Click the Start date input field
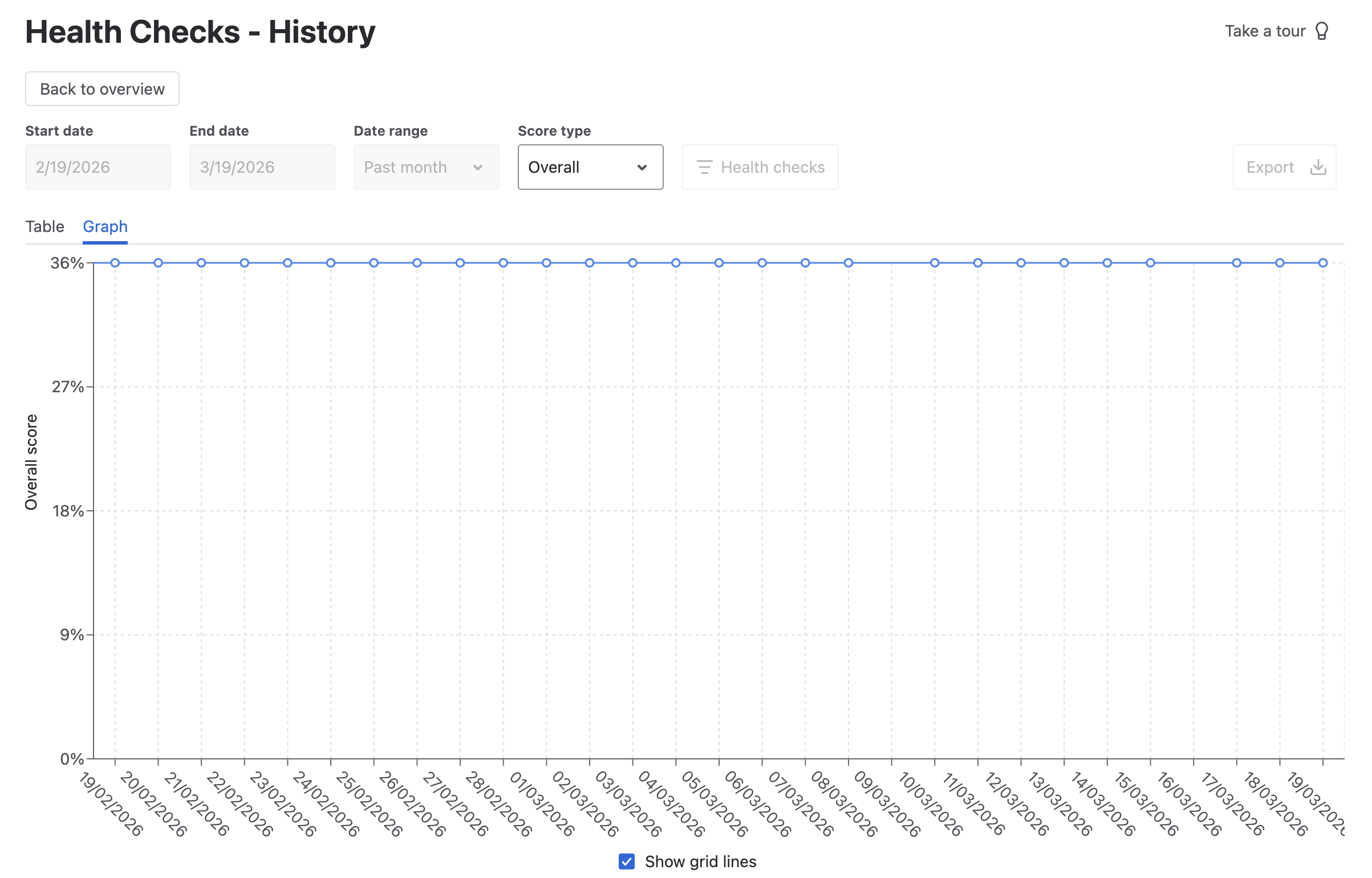 [98, 167]
